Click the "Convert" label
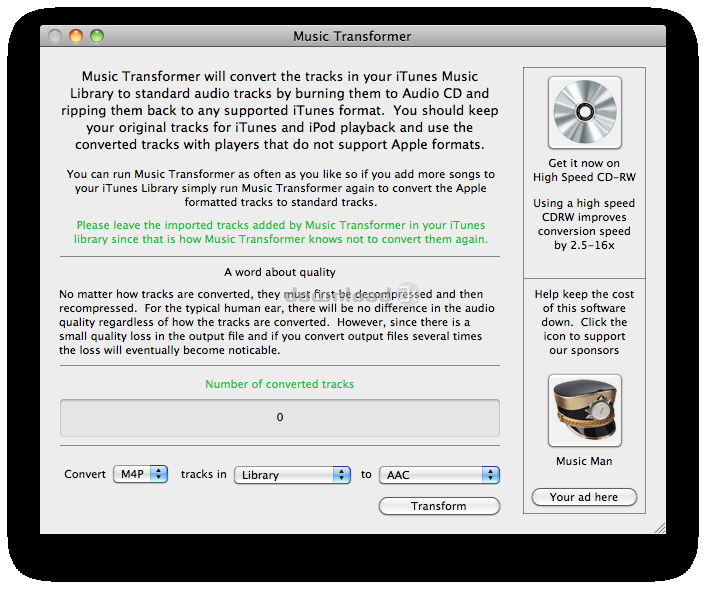 click(x=85, y=474)
